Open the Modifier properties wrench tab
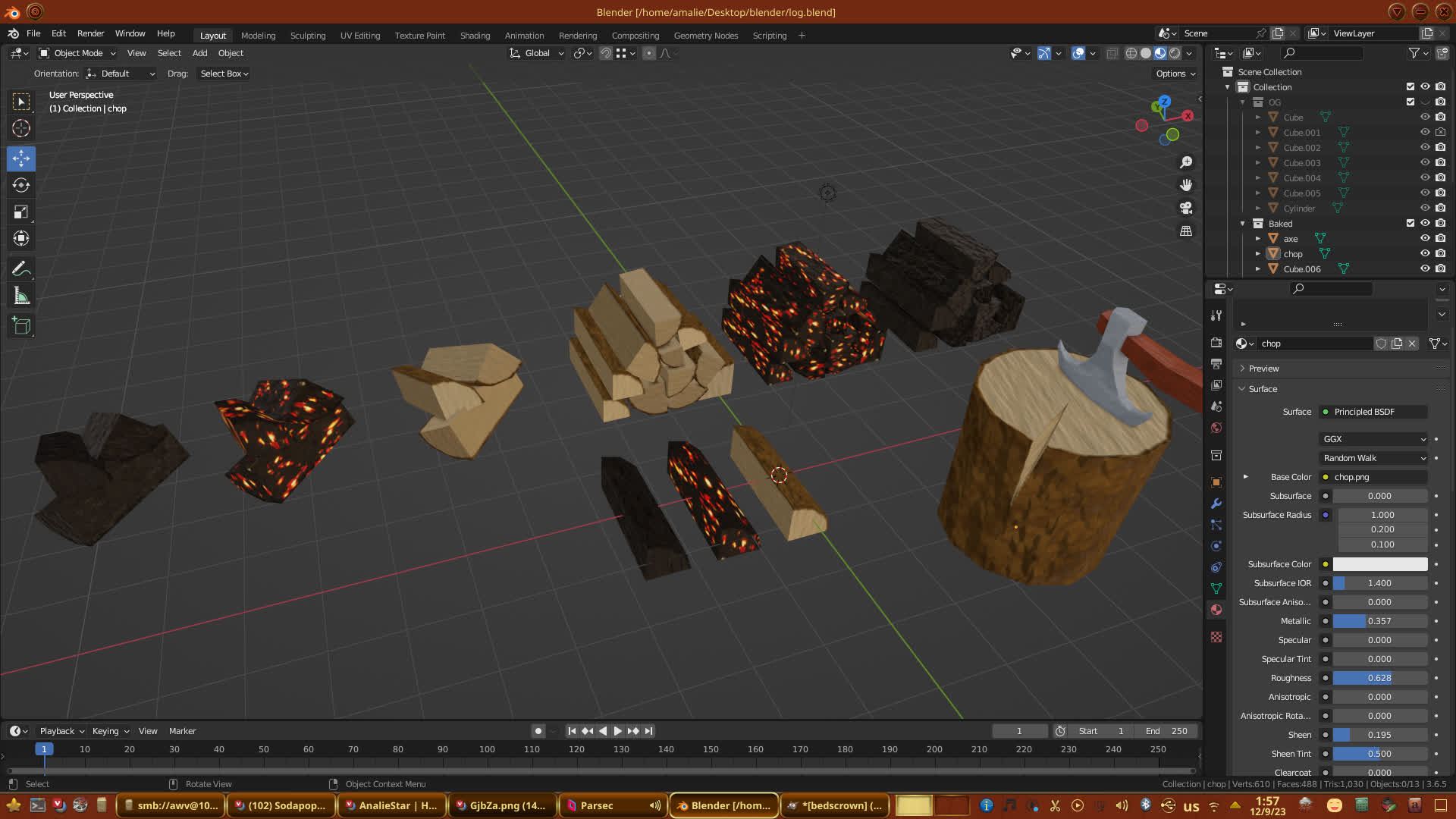Viewport: 1456px width, 819px height. pyautogui.click(x=1216, y=504)
